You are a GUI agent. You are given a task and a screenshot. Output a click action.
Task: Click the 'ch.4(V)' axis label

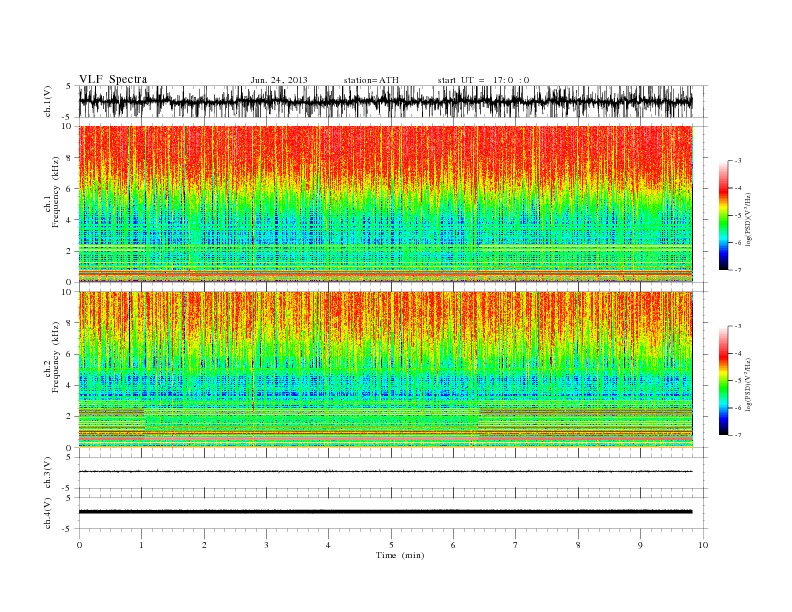tap(48, 513)
